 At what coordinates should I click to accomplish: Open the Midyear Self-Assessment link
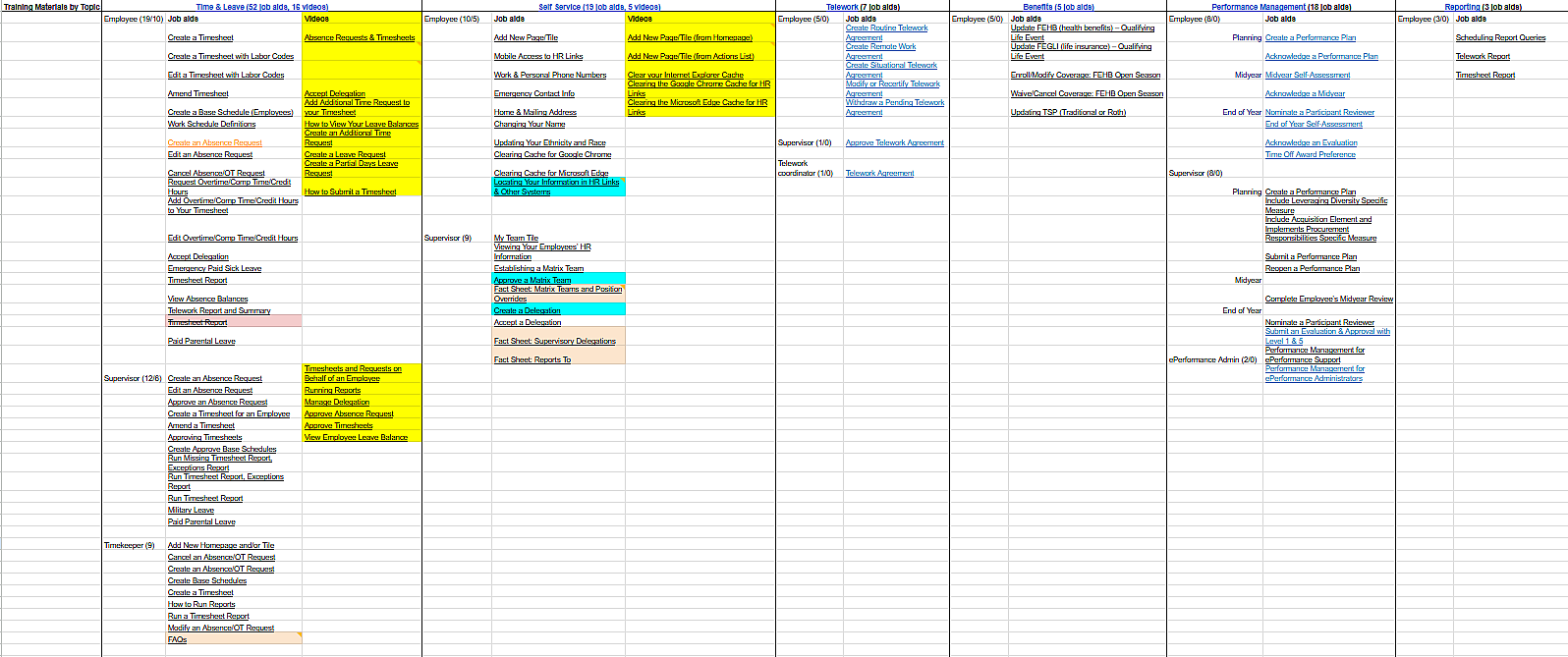pos(1308,76)
